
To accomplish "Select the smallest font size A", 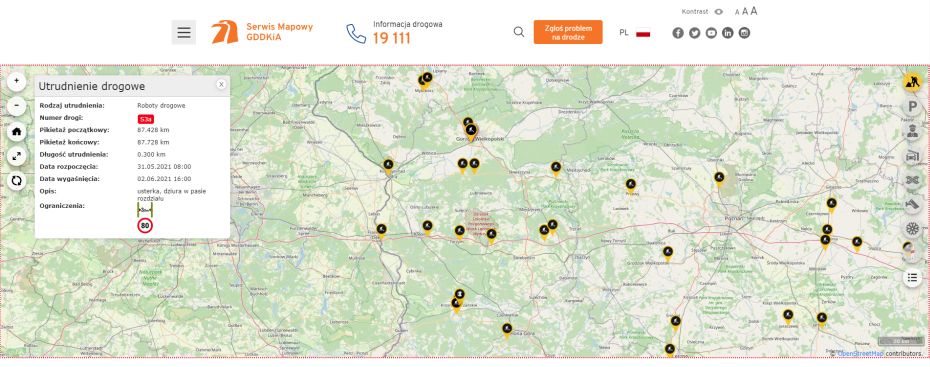I will [x=737, y=12].
